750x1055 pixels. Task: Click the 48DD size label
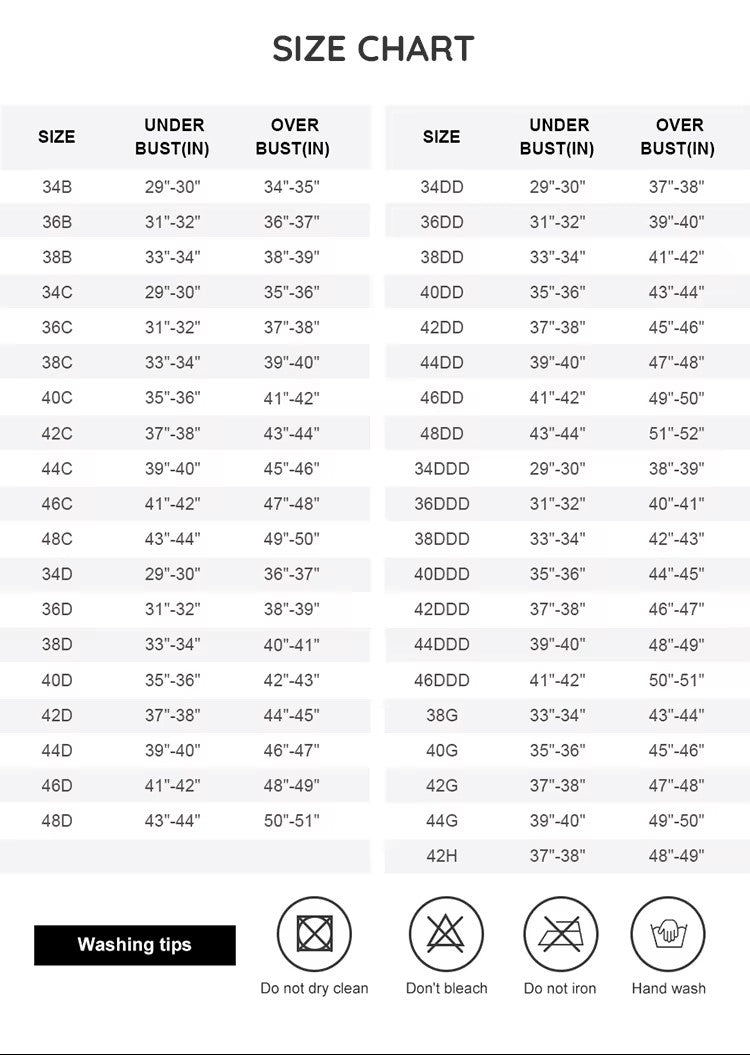[442, 433]
